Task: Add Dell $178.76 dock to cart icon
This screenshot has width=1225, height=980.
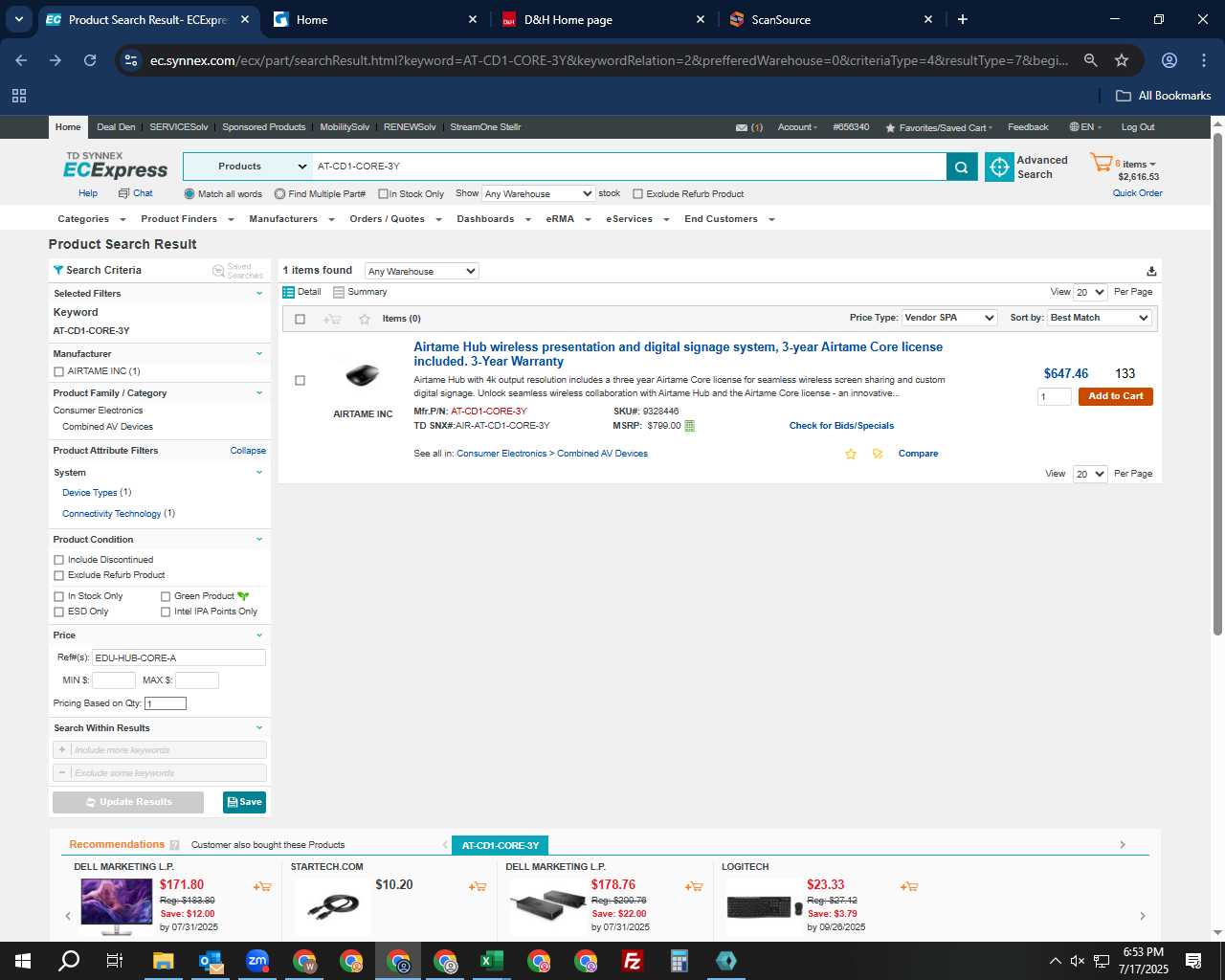Action: [x=694, y=886]
